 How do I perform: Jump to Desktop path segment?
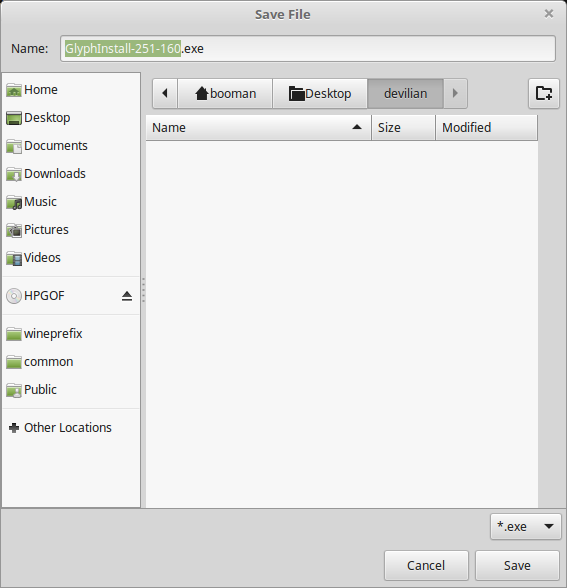pos(320,93)
